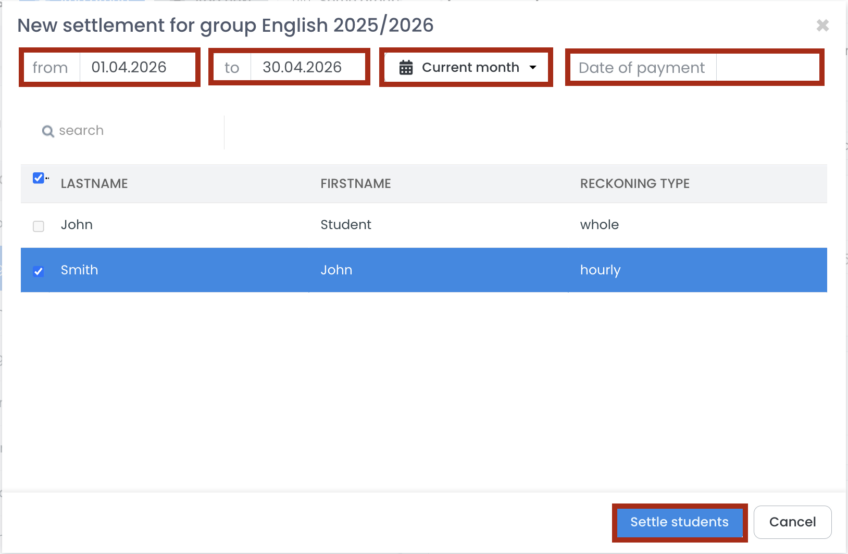
Task: Click the Date of payment input
Action: tap(767, 68)
